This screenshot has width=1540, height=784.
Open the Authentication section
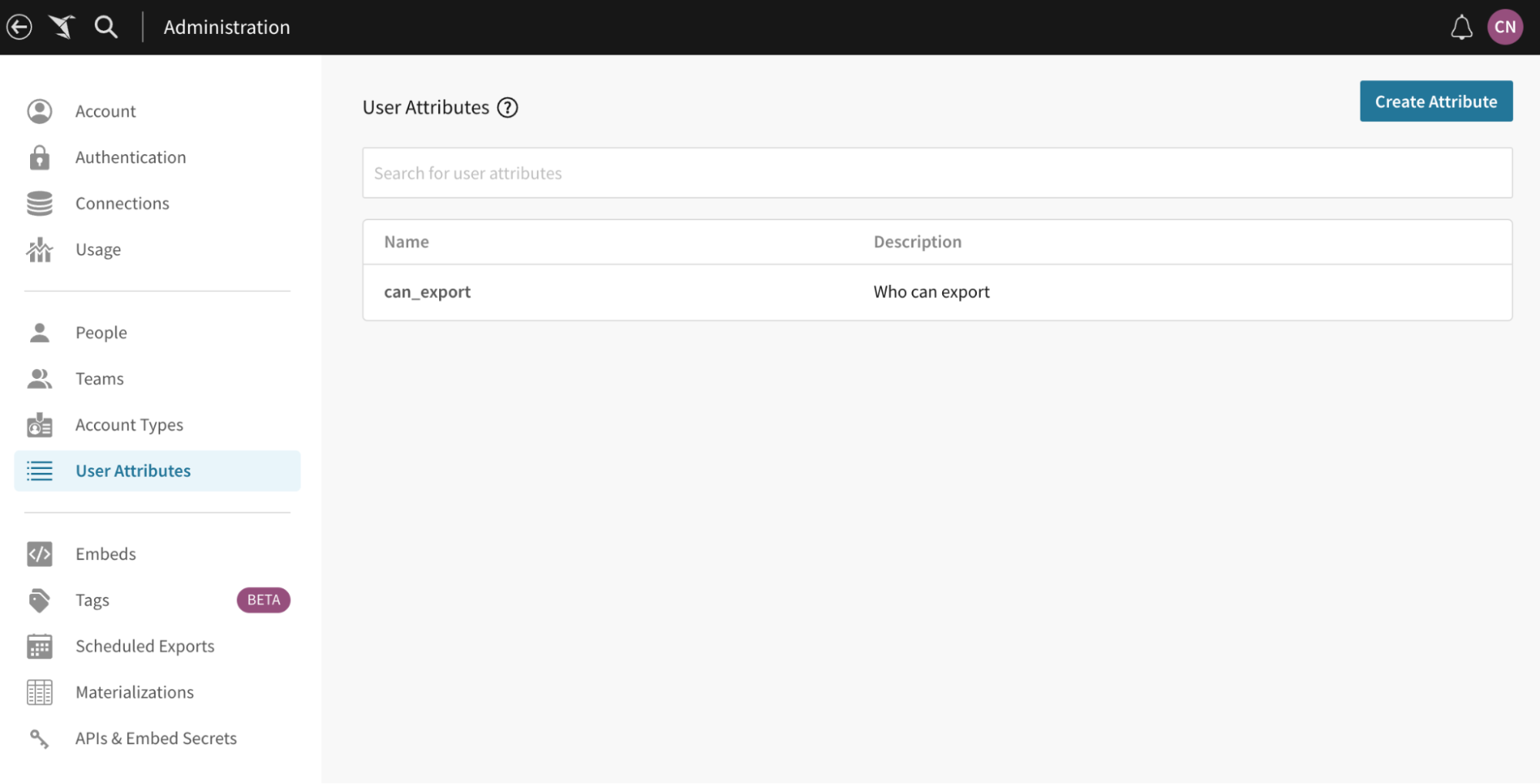tap(131, 157)
